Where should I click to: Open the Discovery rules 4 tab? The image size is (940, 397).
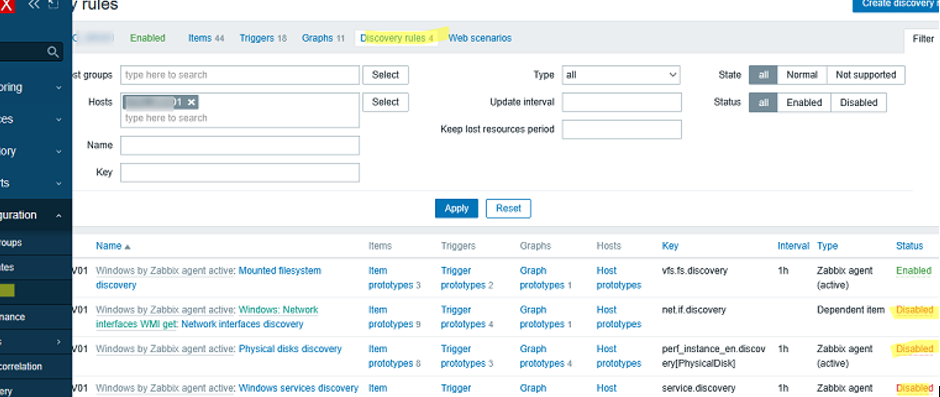click(x=396, y=38)
